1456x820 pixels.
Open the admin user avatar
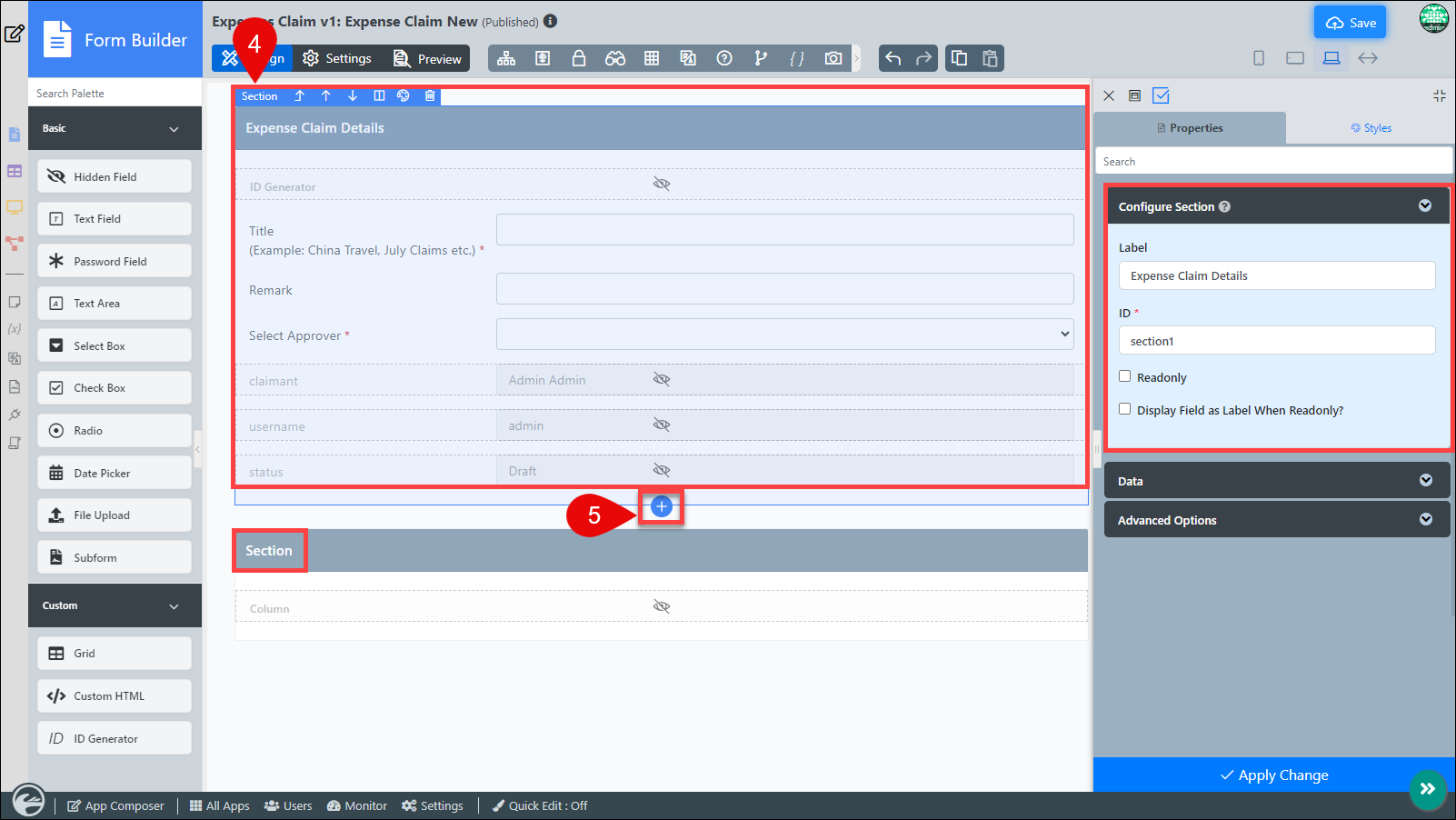[1434, 18]
